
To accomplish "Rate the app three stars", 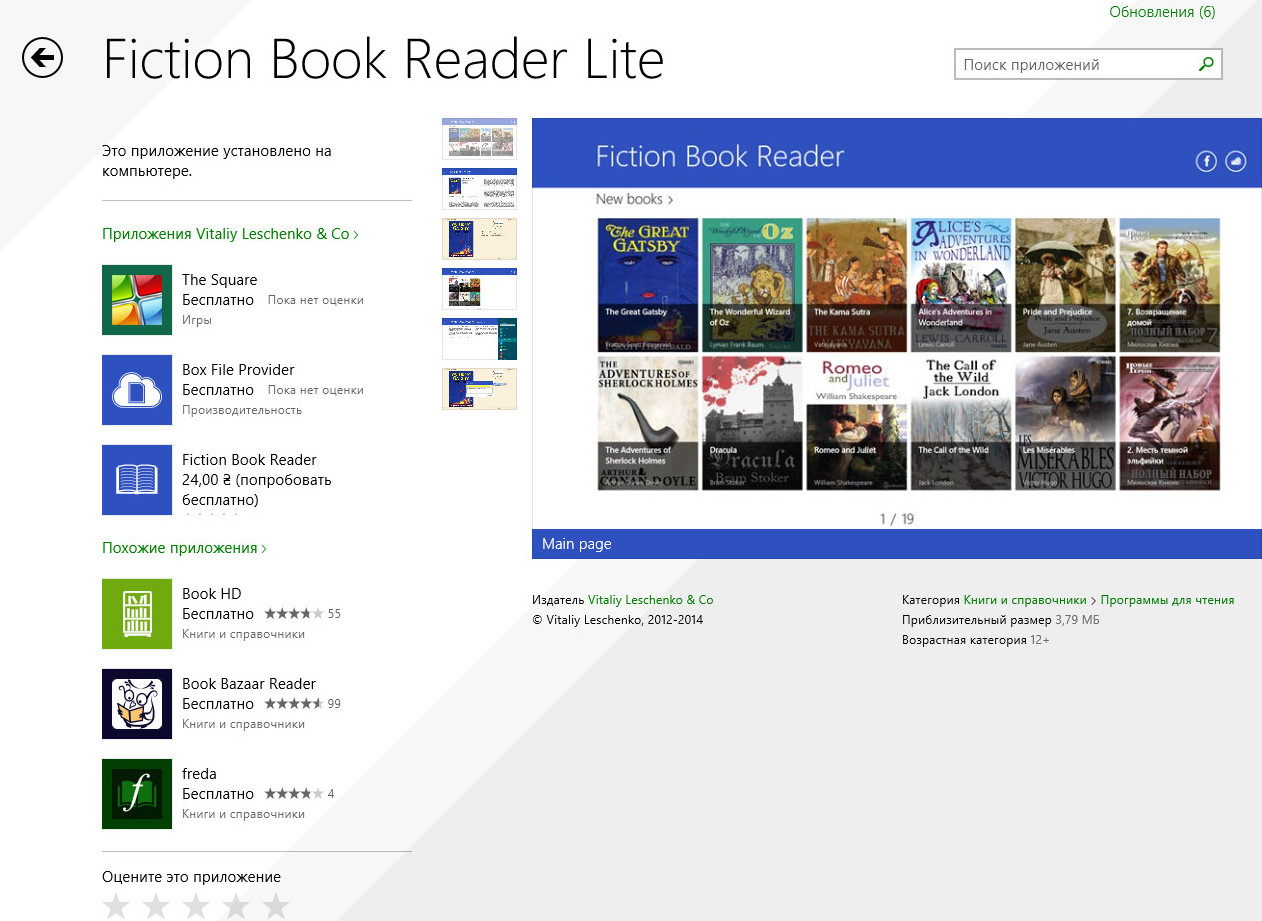I will pyautogui.click(x=196, y=906).
